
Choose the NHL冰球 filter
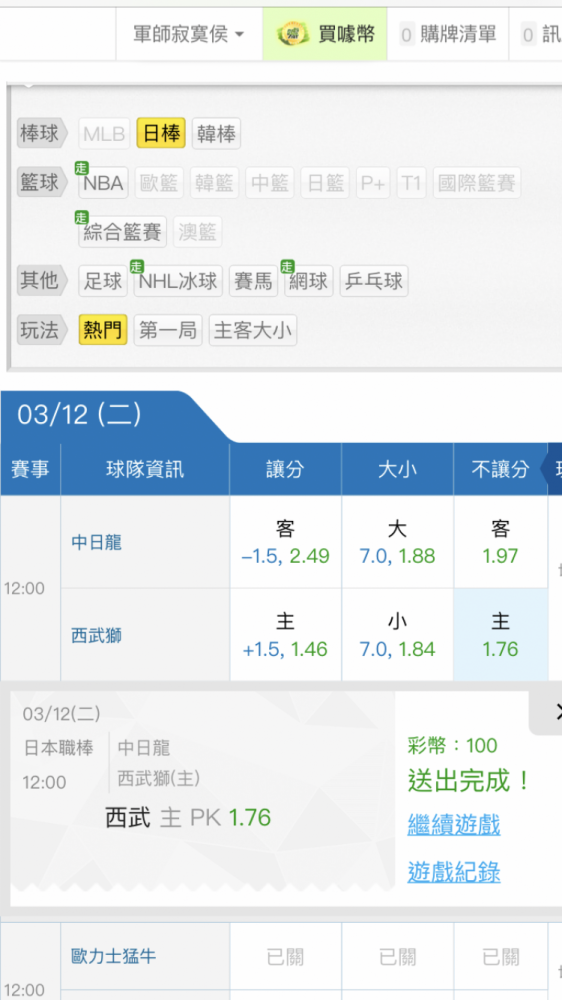click(178, 281)
